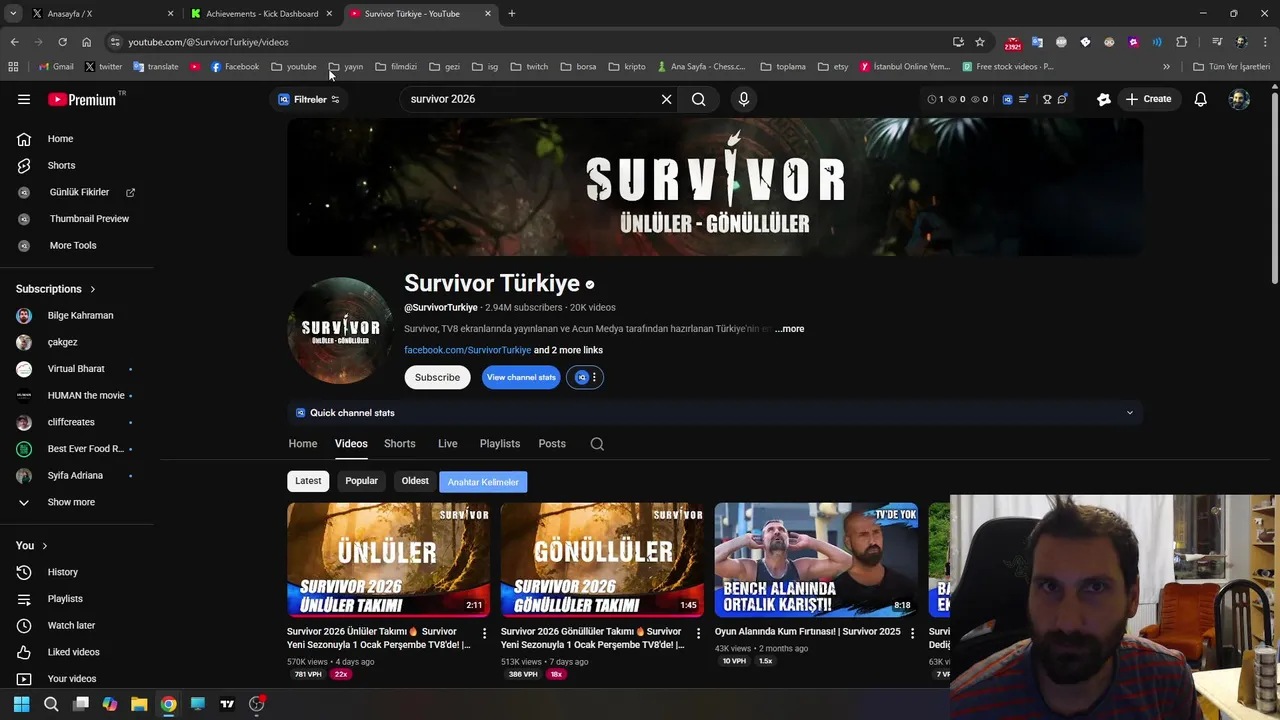The width and height of the screenshot is (1280, 720).
Task: Switch to the Live tab
Action: click(447, 444)
